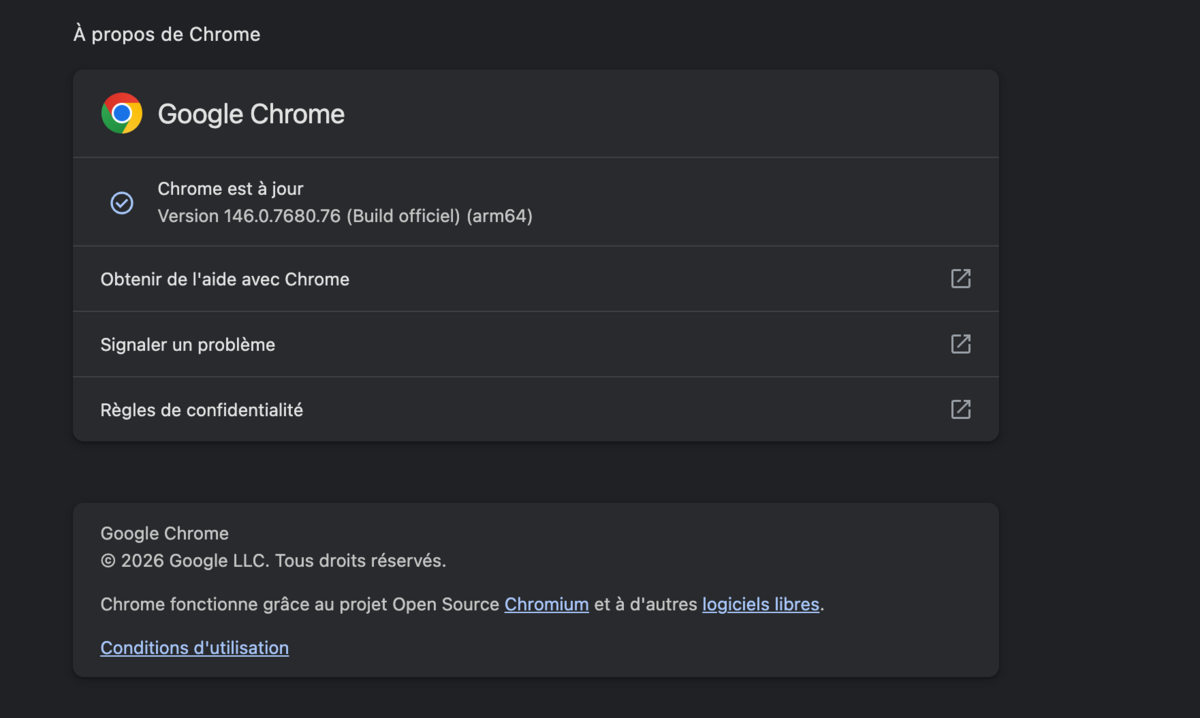Click the Google Chrome logo icon

[x=121, y=113]
